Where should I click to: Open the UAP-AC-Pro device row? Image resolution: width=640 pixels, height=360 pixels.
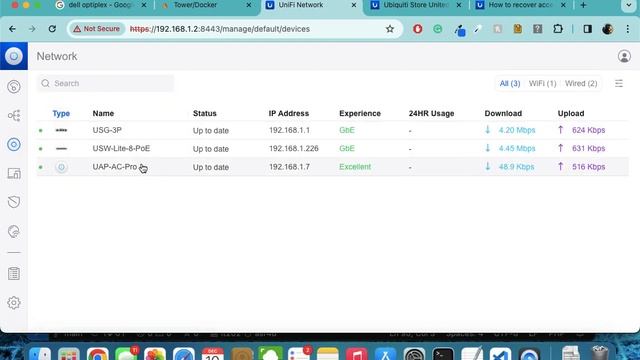333,167
